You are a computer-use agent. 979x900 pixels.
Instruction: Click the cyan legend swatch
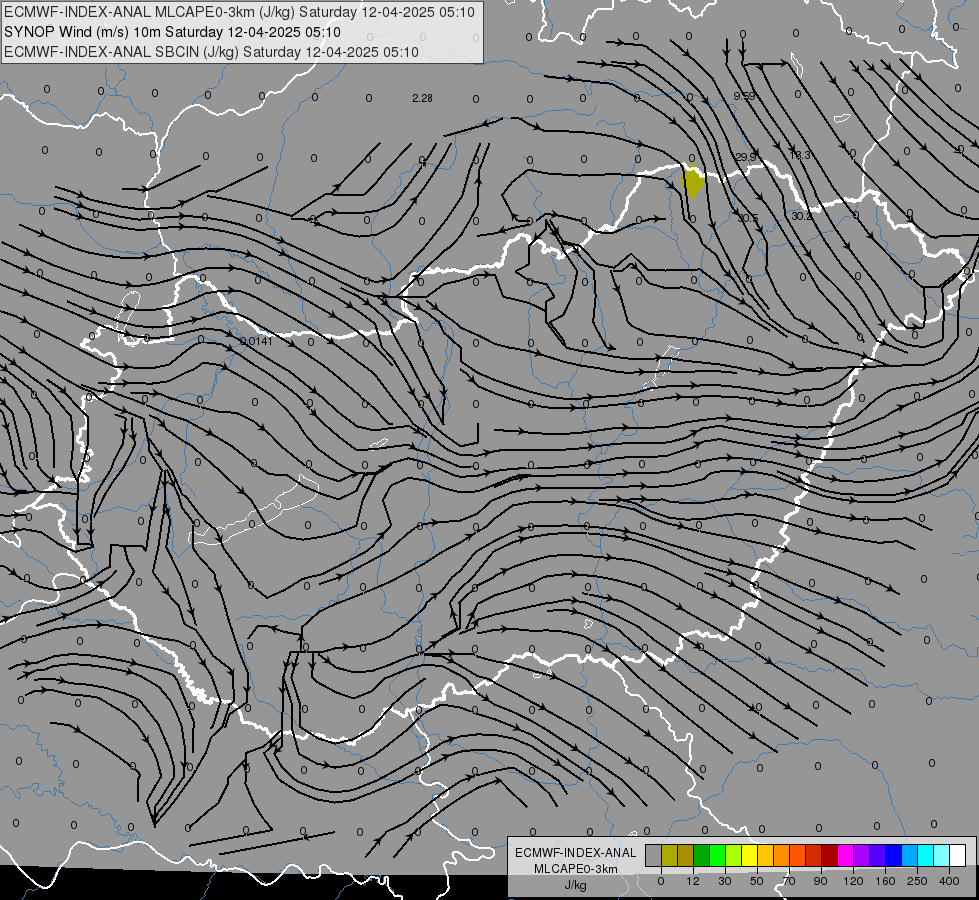925,855
